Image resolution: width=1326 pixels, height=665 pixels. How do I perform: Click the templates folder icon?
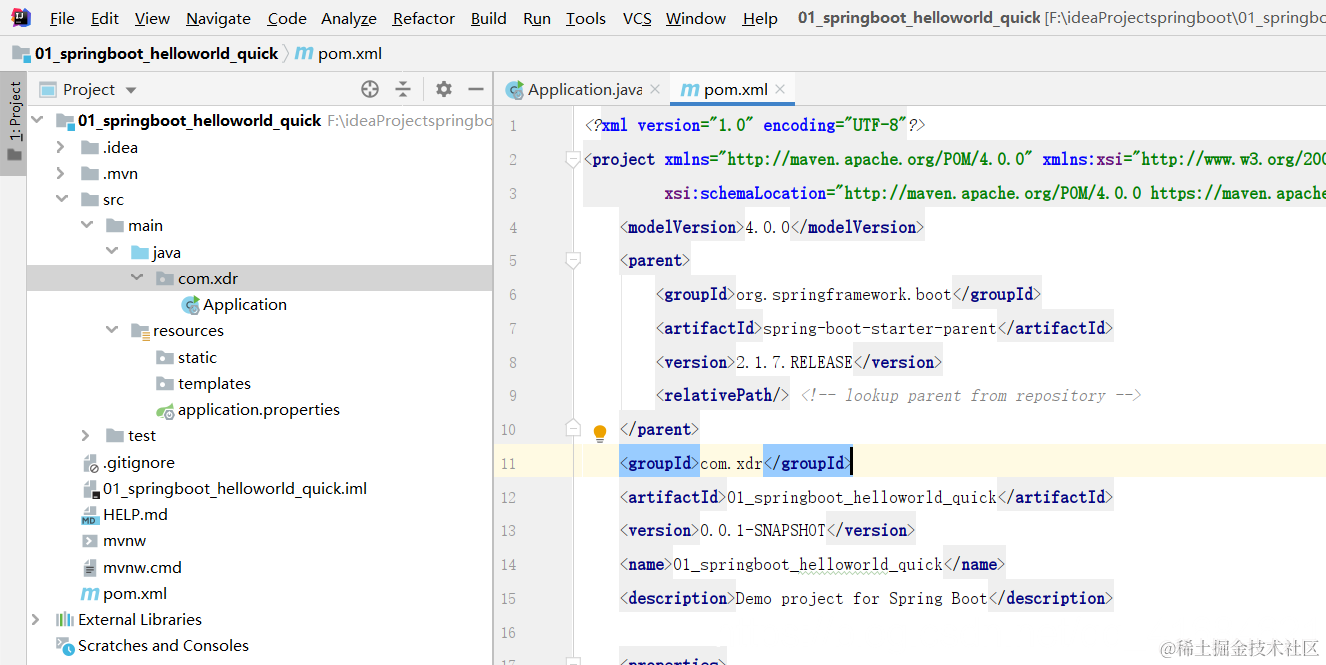click(x=165, y=384)
